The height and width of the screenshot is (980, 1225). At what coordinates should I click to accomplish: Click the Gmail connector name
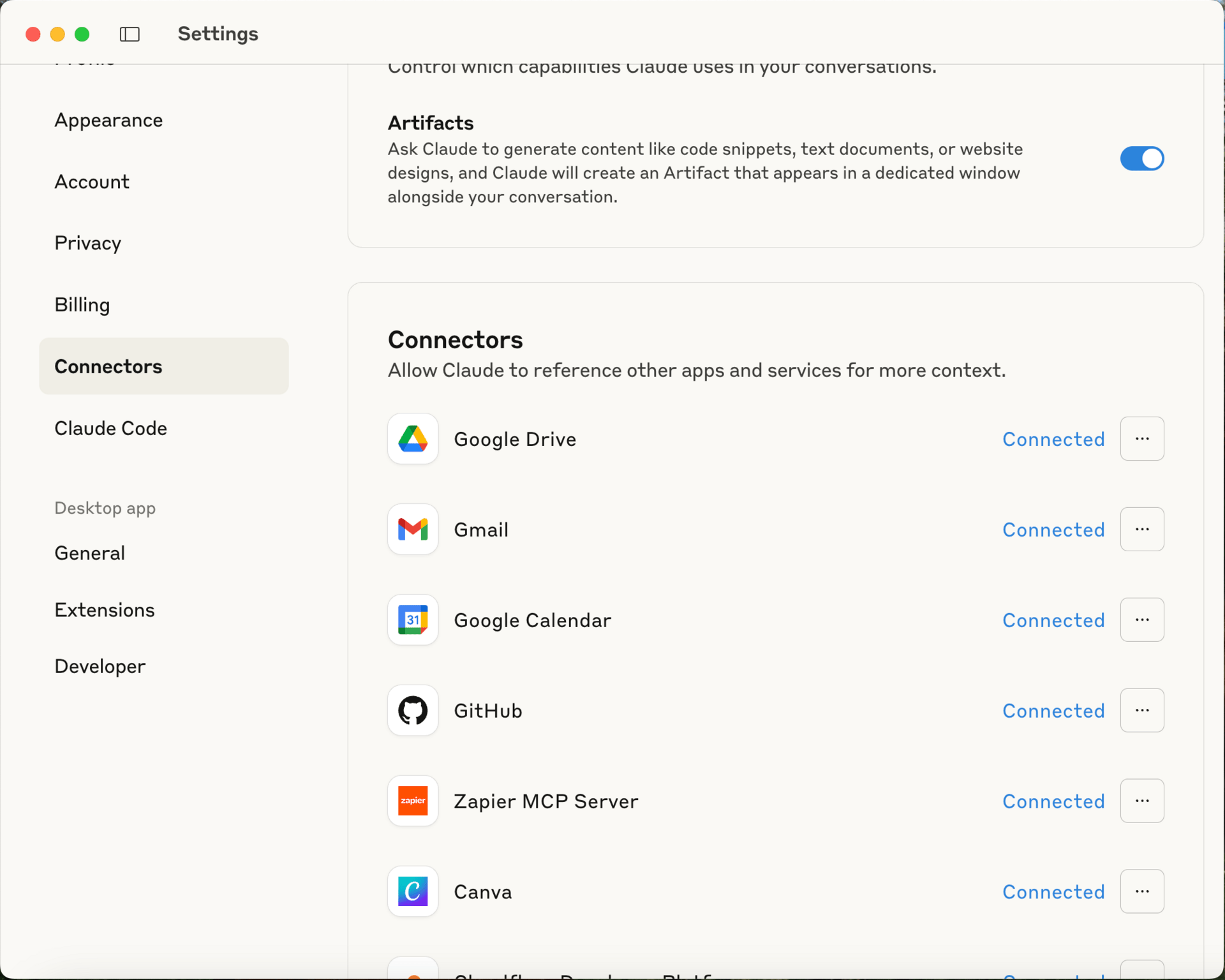coord(481,530)
